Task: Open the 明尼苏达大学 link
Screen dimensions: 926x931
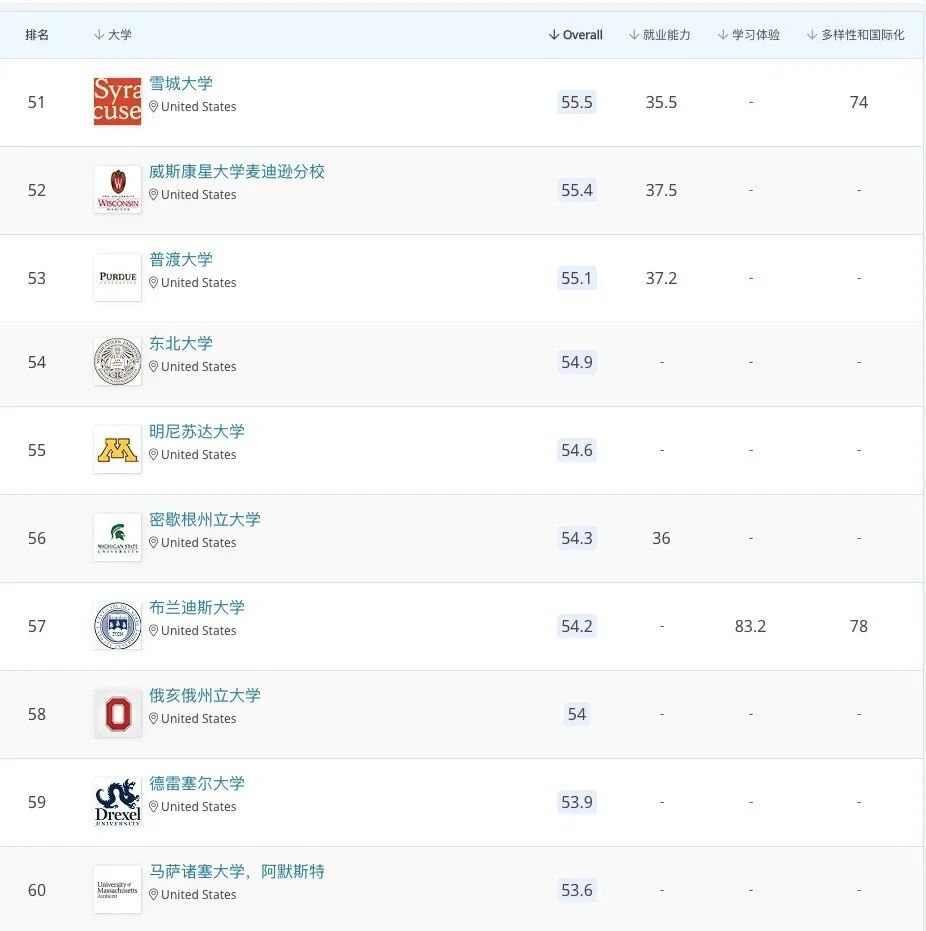Action: coord(196,431)
